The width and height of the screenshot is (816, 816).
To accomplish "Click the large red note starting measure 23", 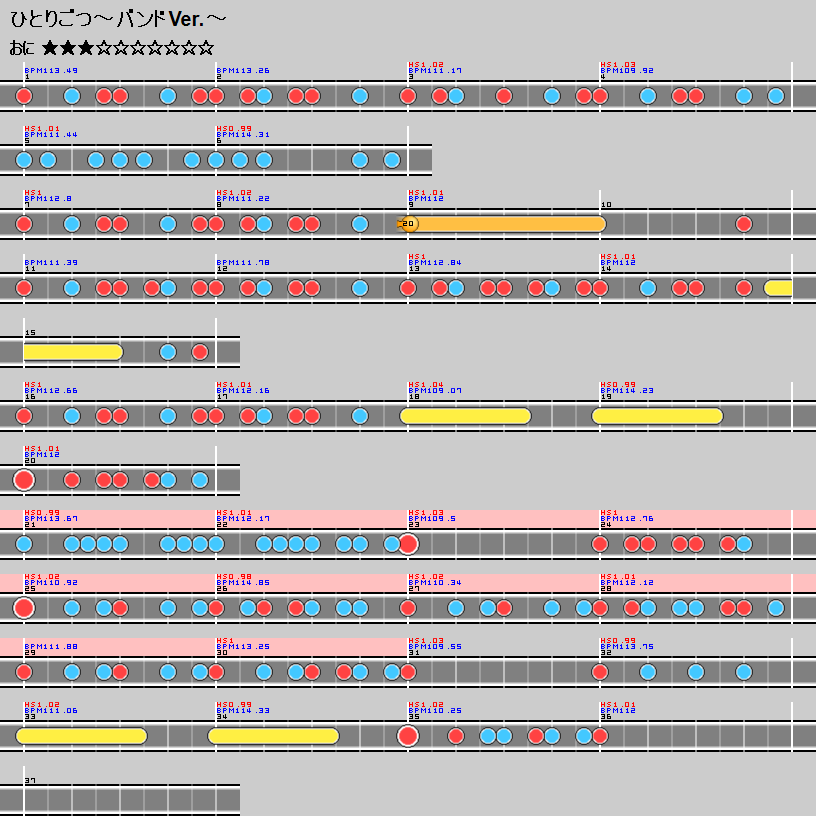I will click(x=408, y=544).
